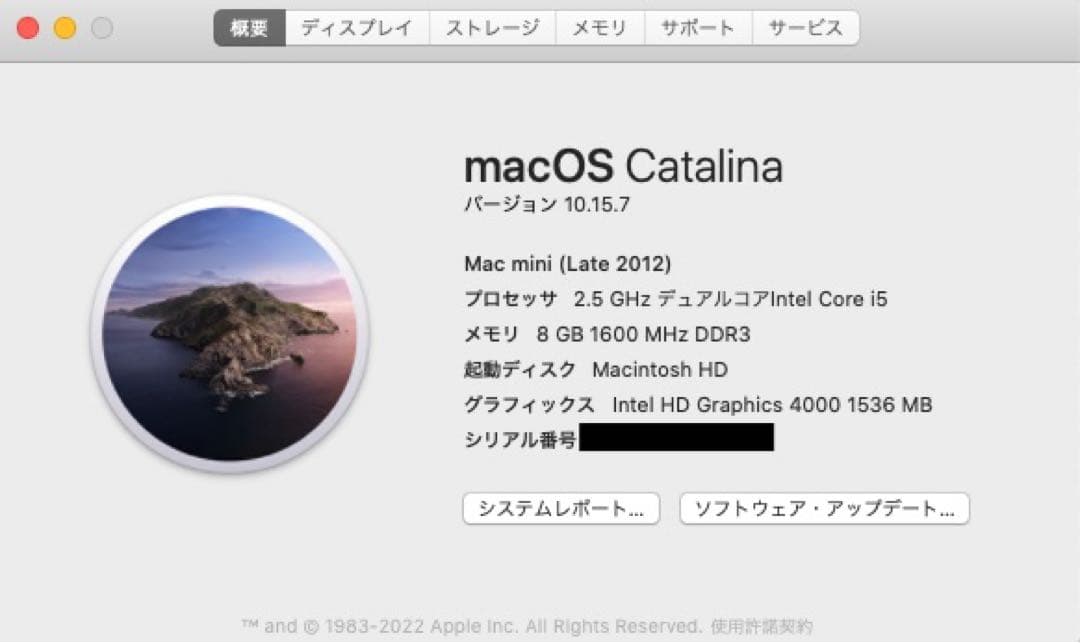Click the プロセッサ spec line
This screenshot has width=1080, height=643.
coord(676,298)
